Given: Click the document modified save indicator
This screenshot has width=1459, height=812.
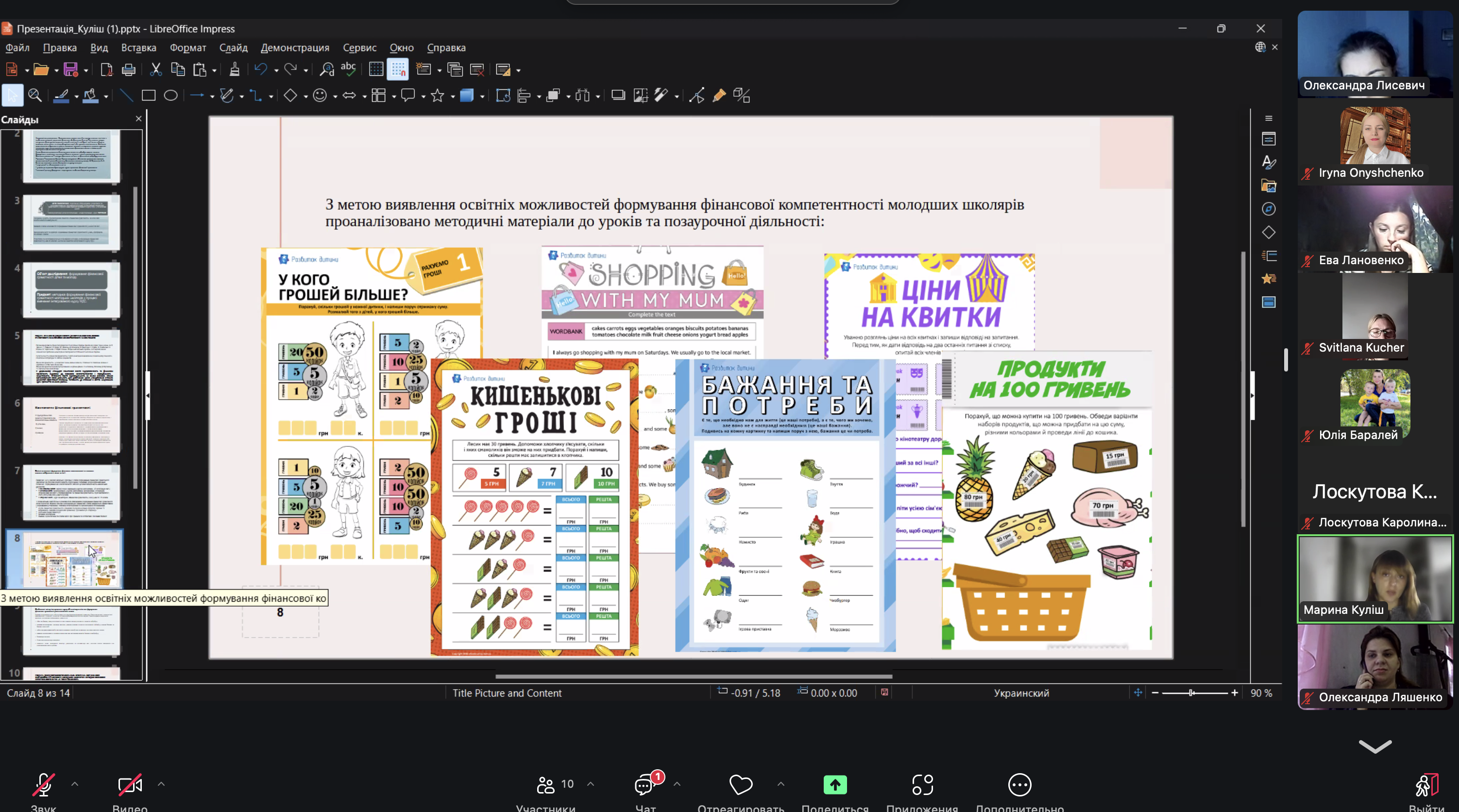Looking at the screenshot, I should [x=885, y=692].
